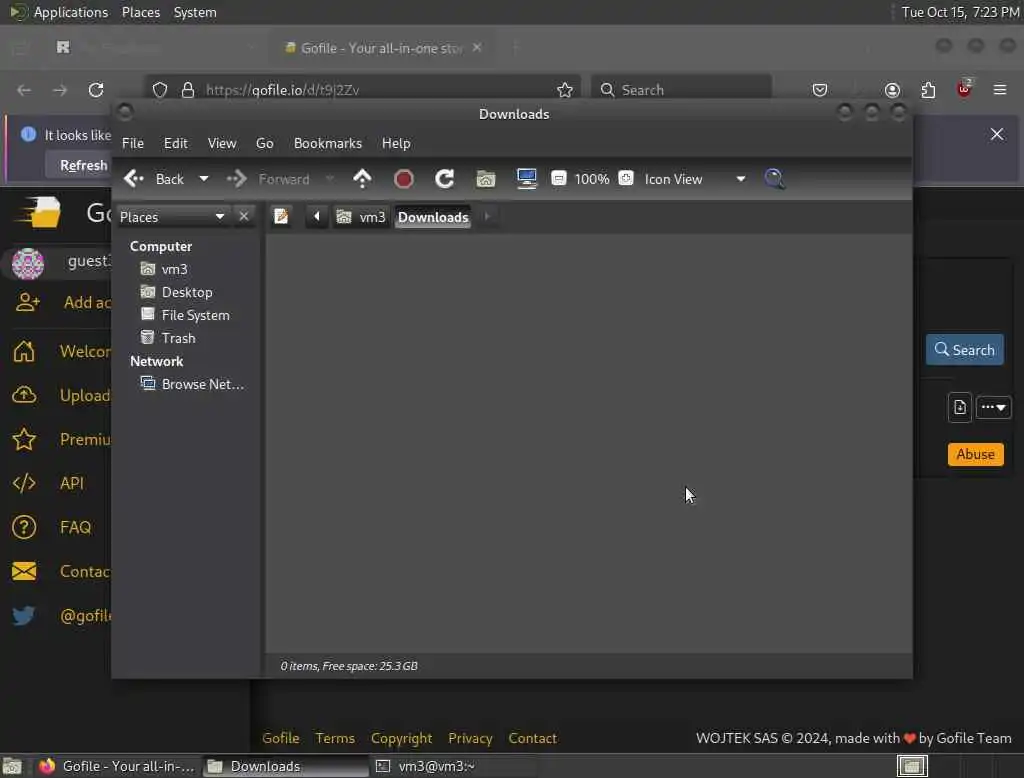Open Gofile API link
Screen dimensions: 1024x778
(72, 483)
